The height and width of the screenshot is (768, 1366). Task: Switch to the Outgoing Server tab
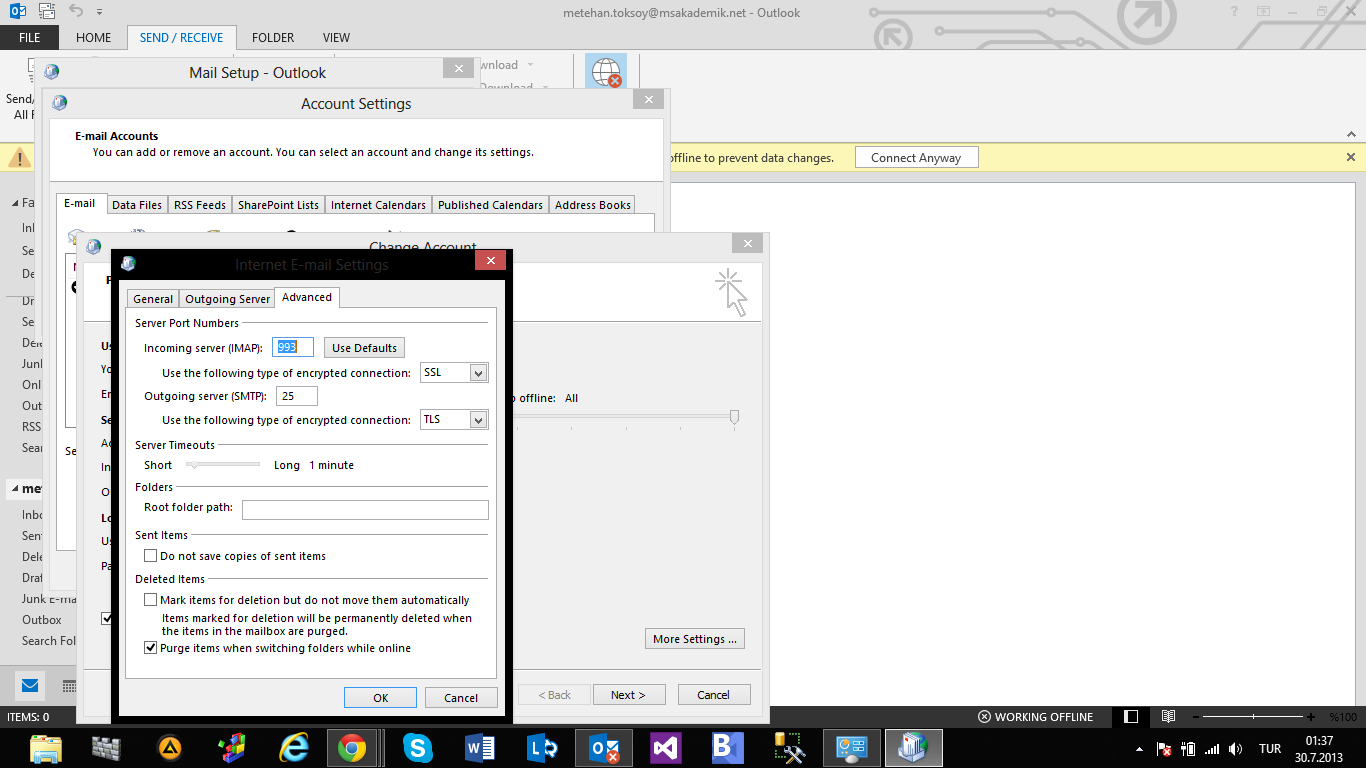tap(227, 299)
